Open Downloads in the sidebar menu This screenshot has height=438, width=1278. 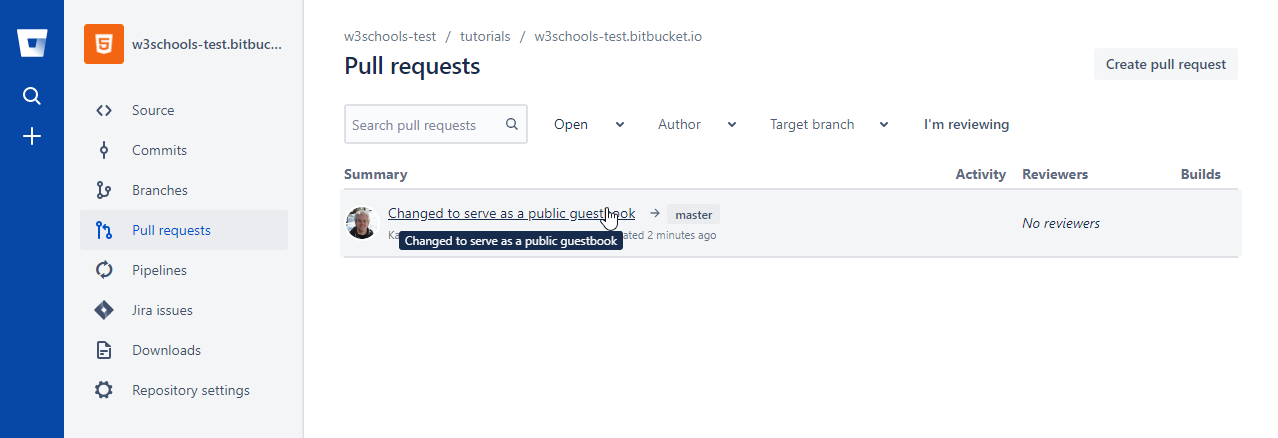pos(166,351)
